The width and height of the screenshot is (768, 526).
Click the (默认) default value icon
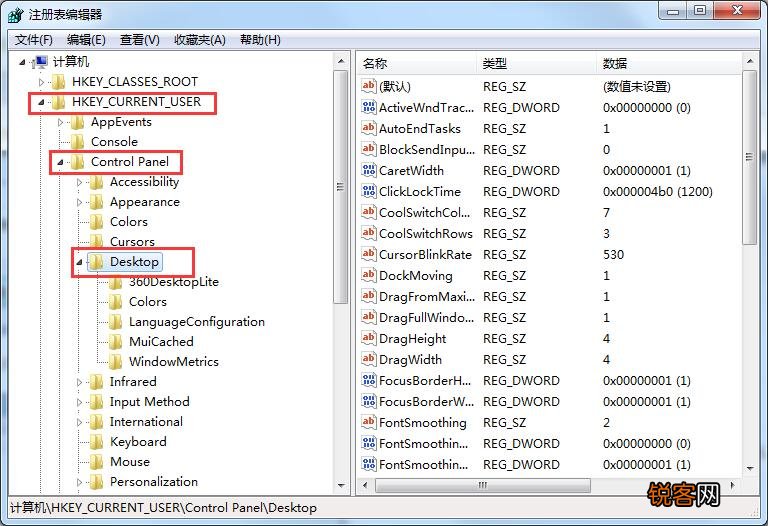[368, 86]
